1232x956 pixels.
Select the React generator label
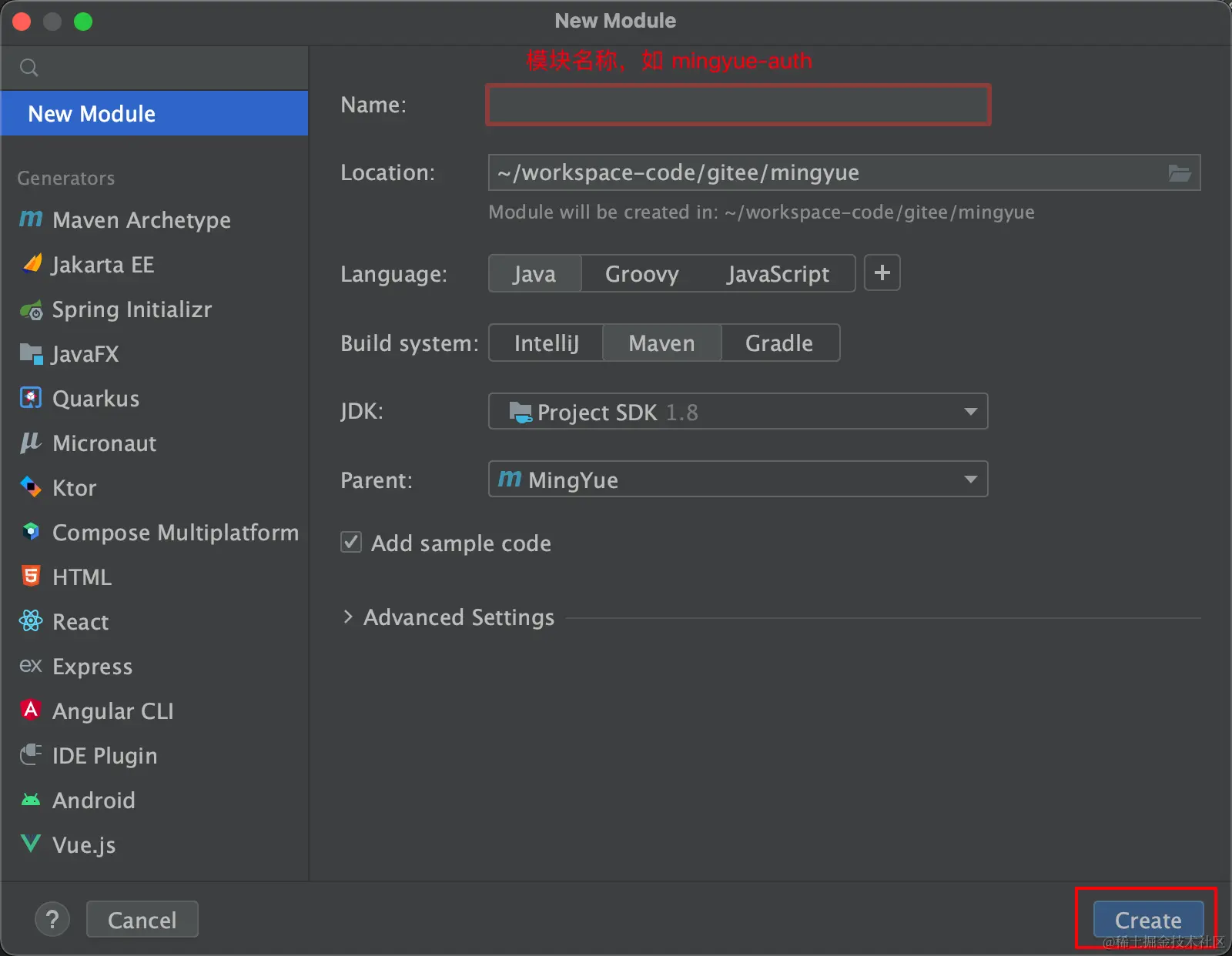[81, 621]
